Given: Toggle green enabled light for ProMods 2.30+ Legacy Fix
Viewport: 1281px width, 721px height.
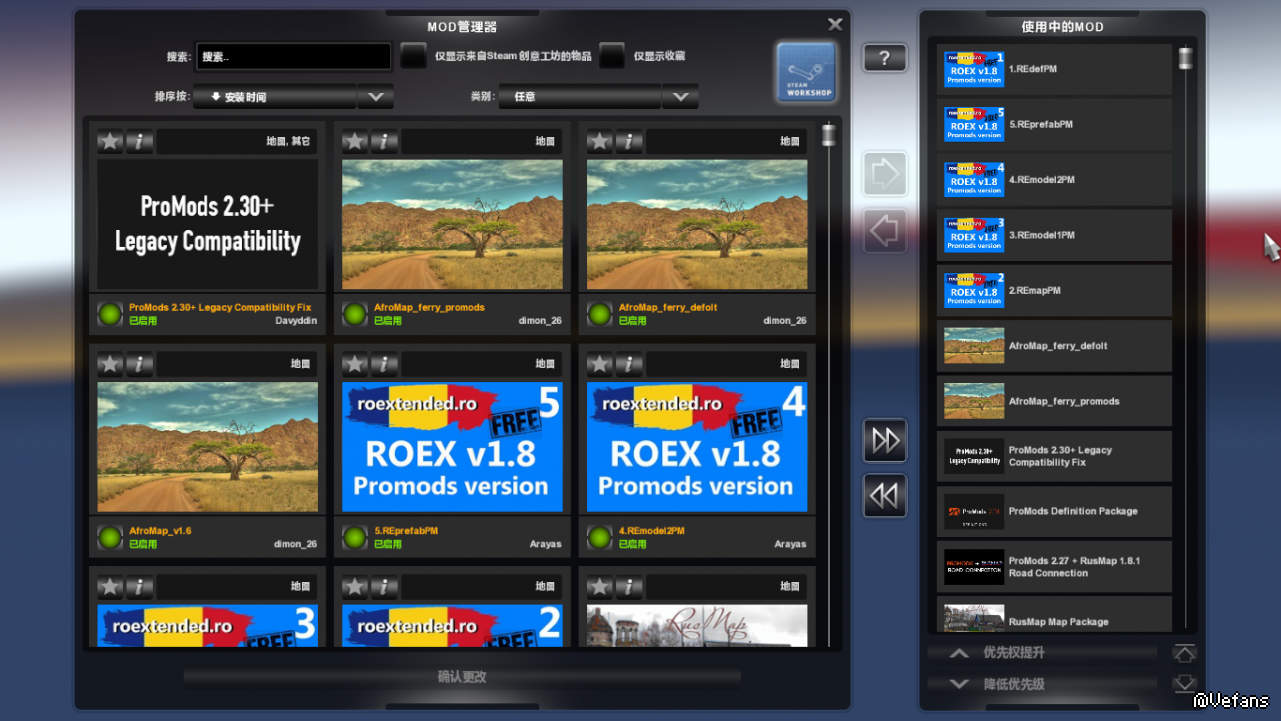Looking at the screenshot, I should 110,314.
